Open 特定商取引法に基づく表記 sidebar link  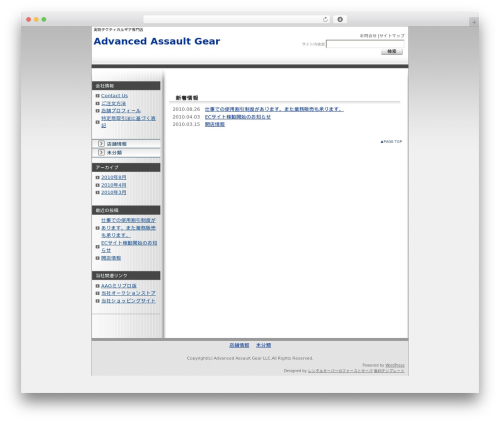pos(128,122)
